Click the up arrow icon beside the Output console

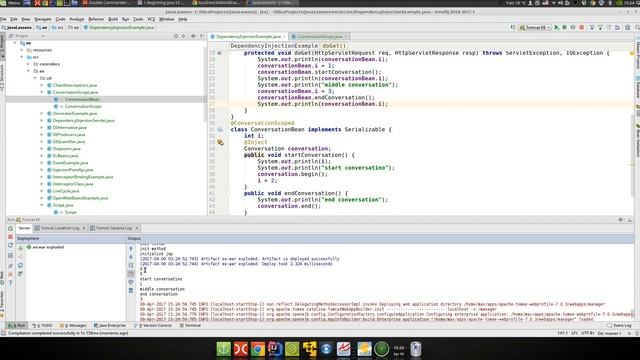[131, 249]
